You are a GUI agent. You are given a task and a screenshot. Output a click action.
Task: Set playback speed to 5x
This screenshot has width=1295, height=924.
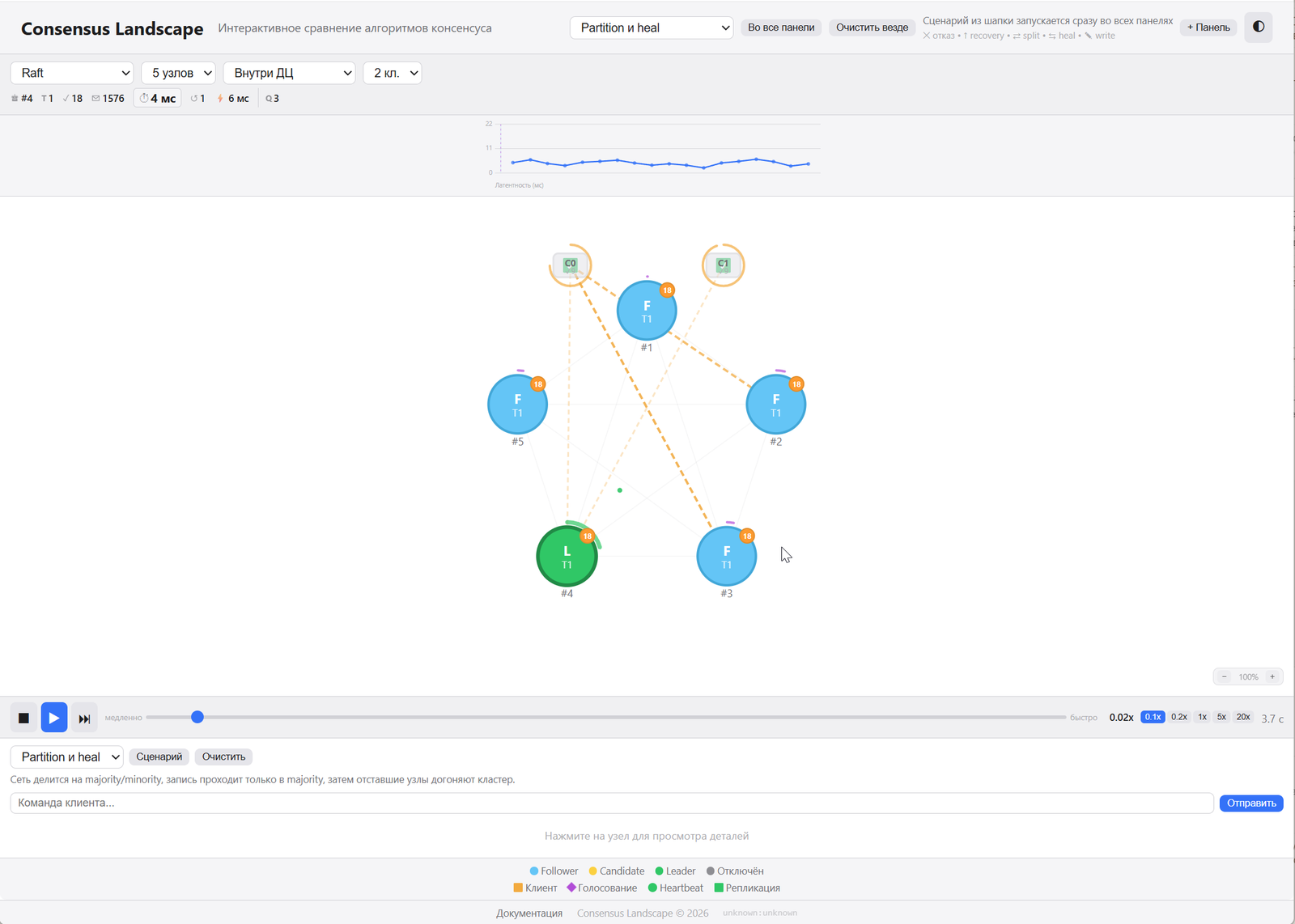[x=1221, y=717]
